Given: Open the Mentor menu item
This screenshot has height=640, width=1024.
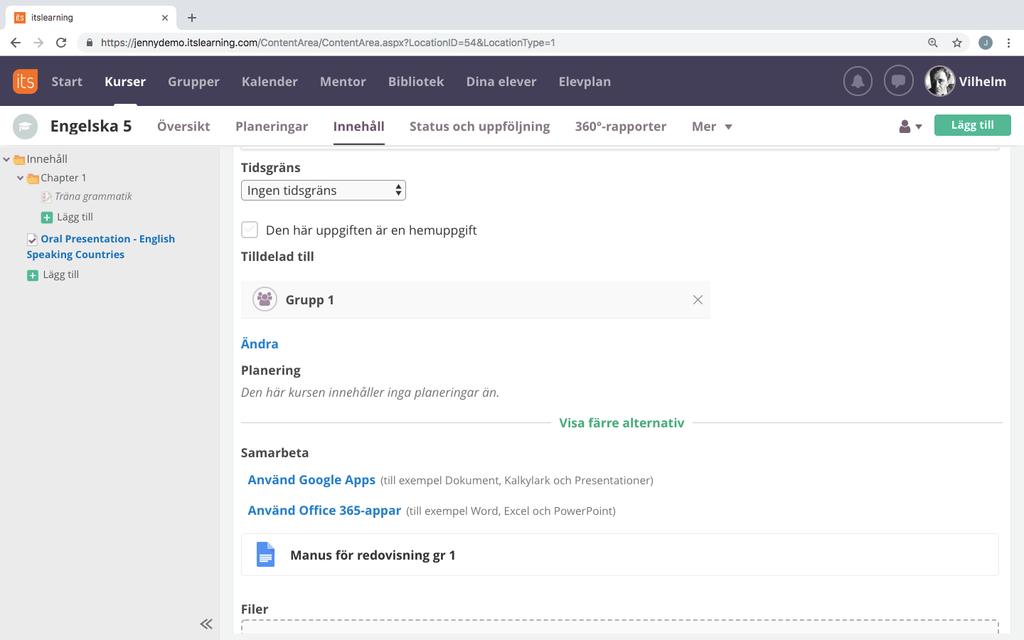Looking at the screenshot, I should (x=343, y=82).
